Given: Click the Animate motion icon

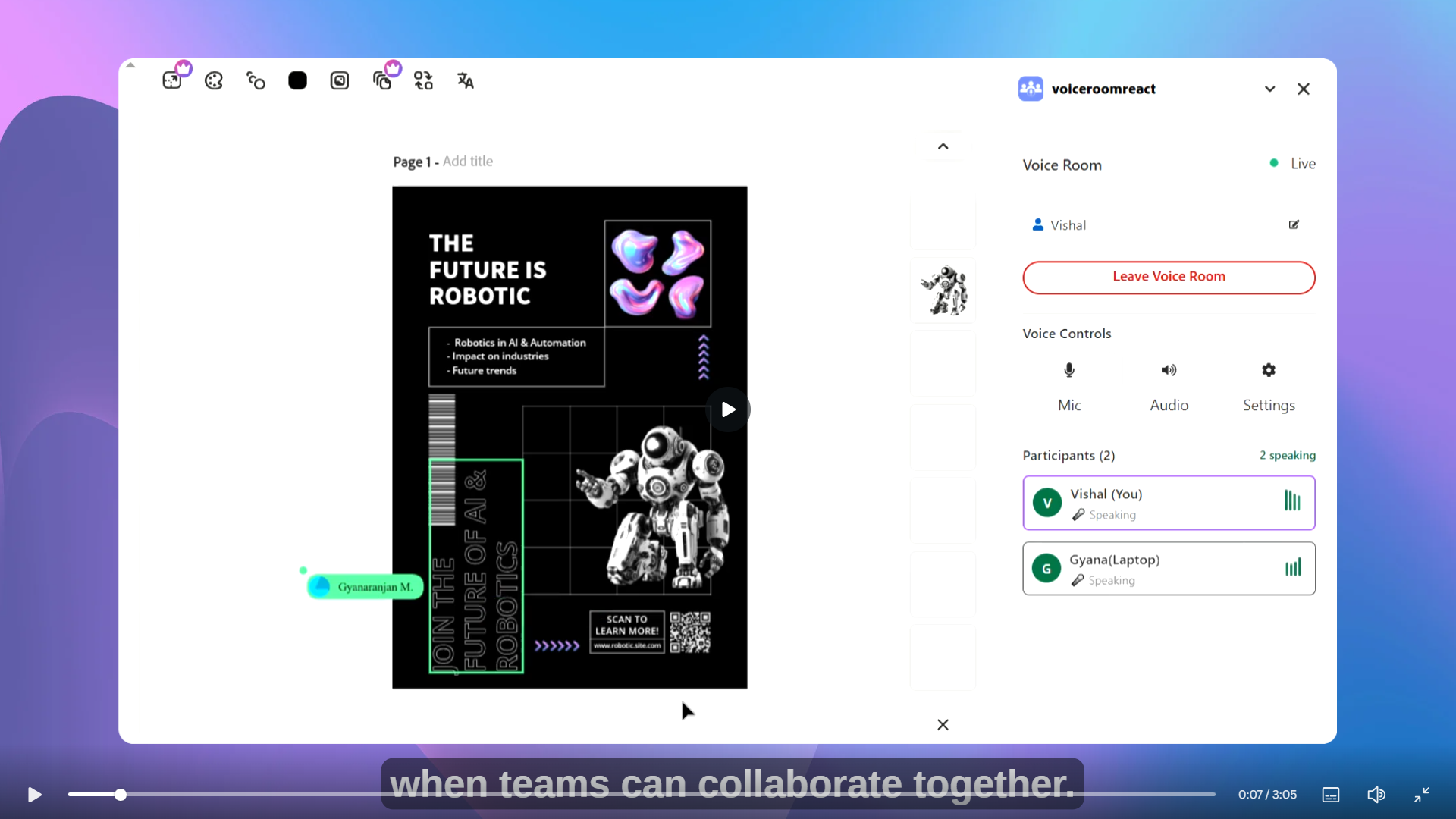Looking at the screenshot, I should coord(256,80).
